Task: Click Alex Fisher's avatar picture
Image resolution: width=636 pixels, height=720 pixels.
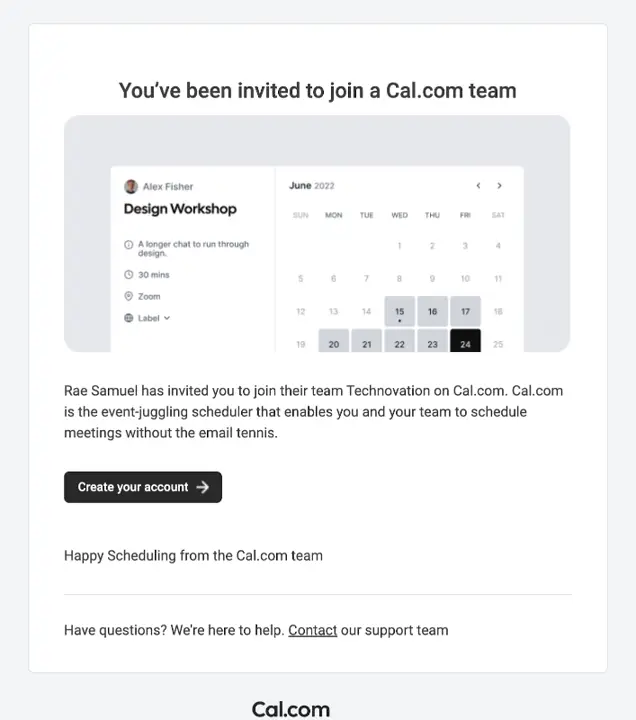Action: pos(131,187)
